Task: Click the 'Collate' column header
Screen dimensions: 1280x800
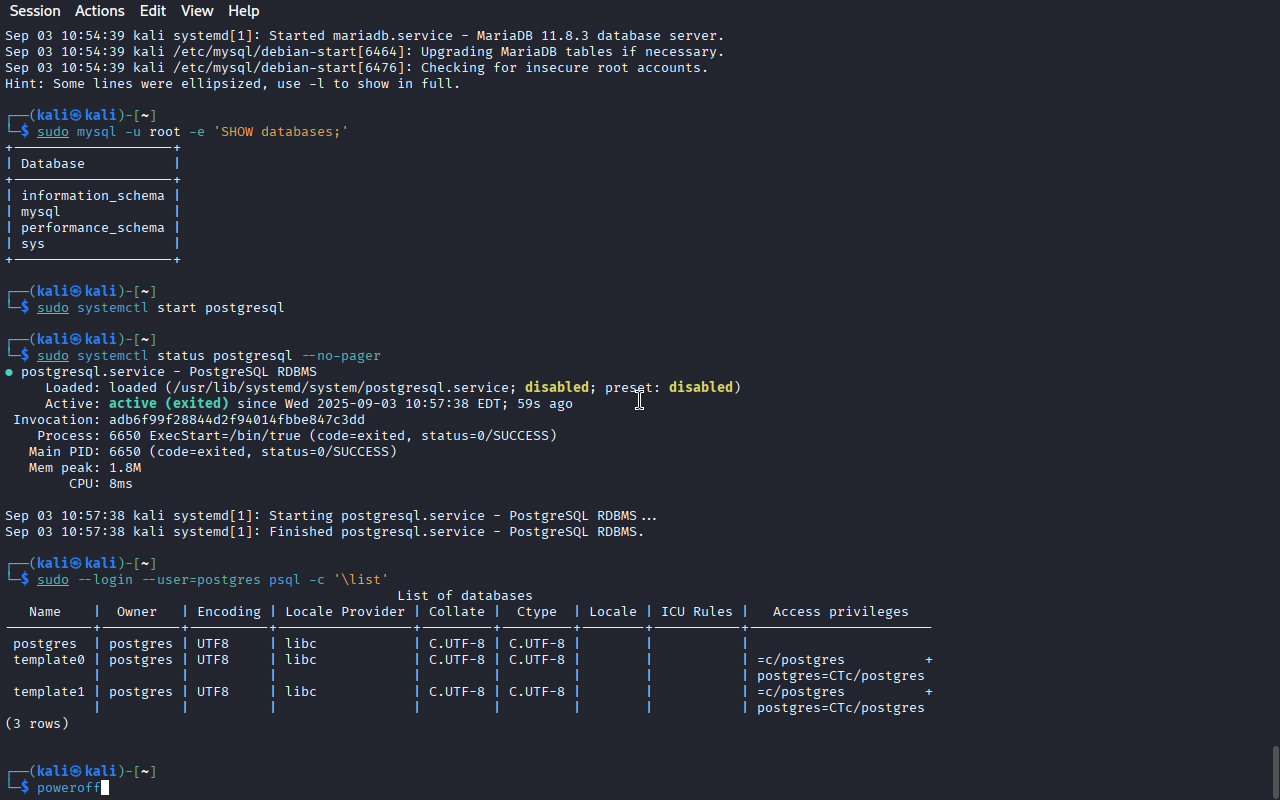Action: click(457, 612)
